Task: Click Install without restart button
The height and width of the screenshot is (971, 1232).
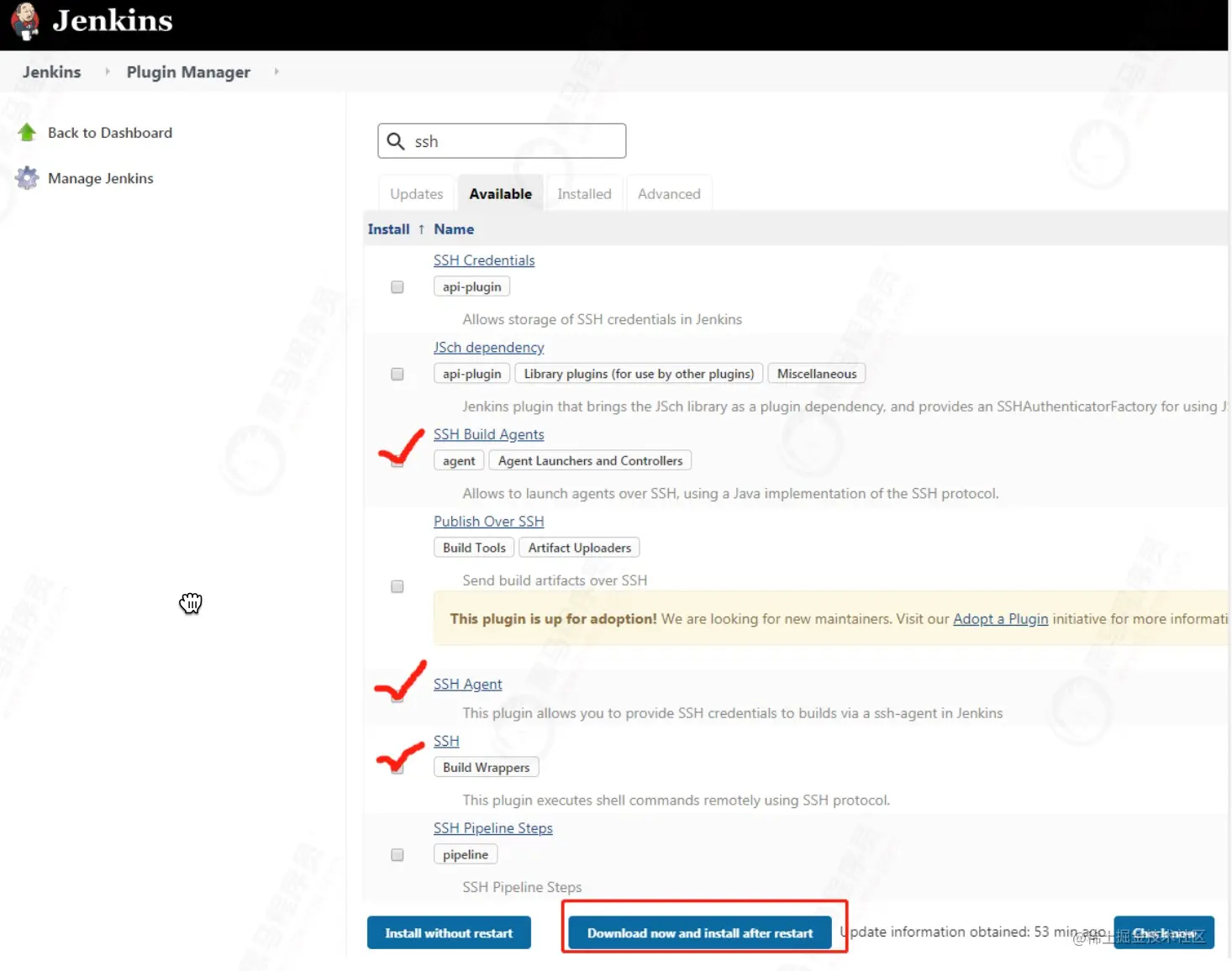Action: 449,933
